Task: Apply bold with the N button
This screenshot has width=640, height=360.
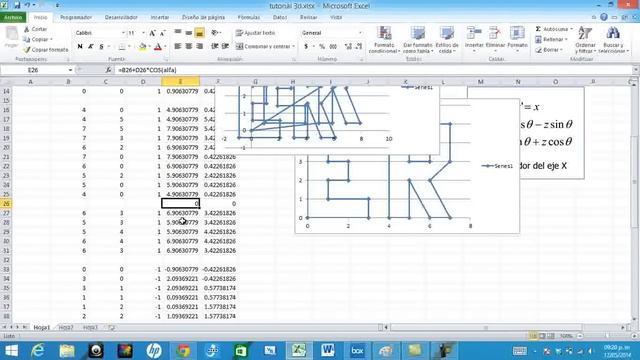Action: [80, 47]
